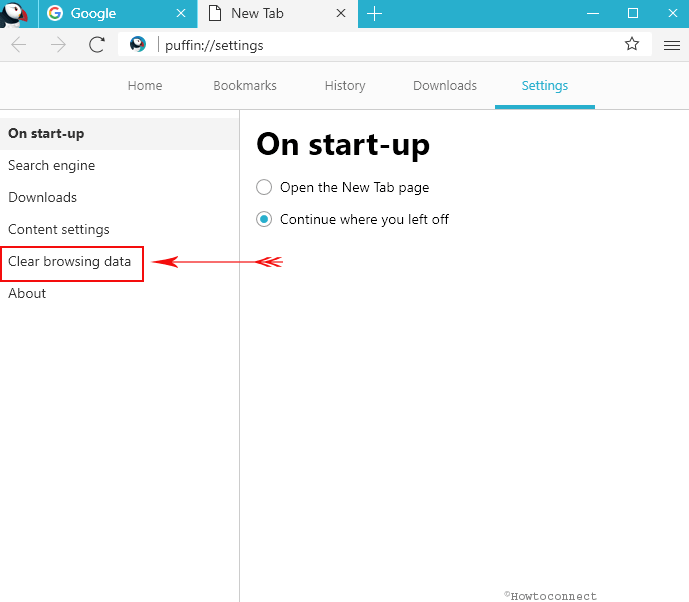Open the History page tab
This screenshot has width=689, height=602.
tap(345, 86)
